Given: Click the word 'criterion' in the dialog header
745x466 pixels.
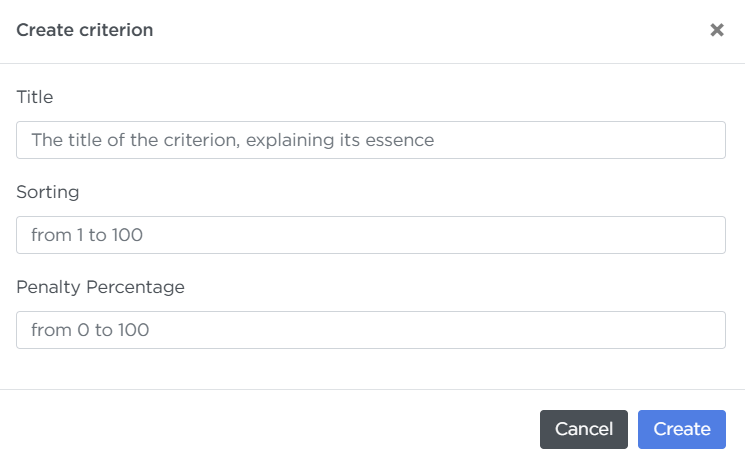Looking at the screenshot, I should pos(116,30).
